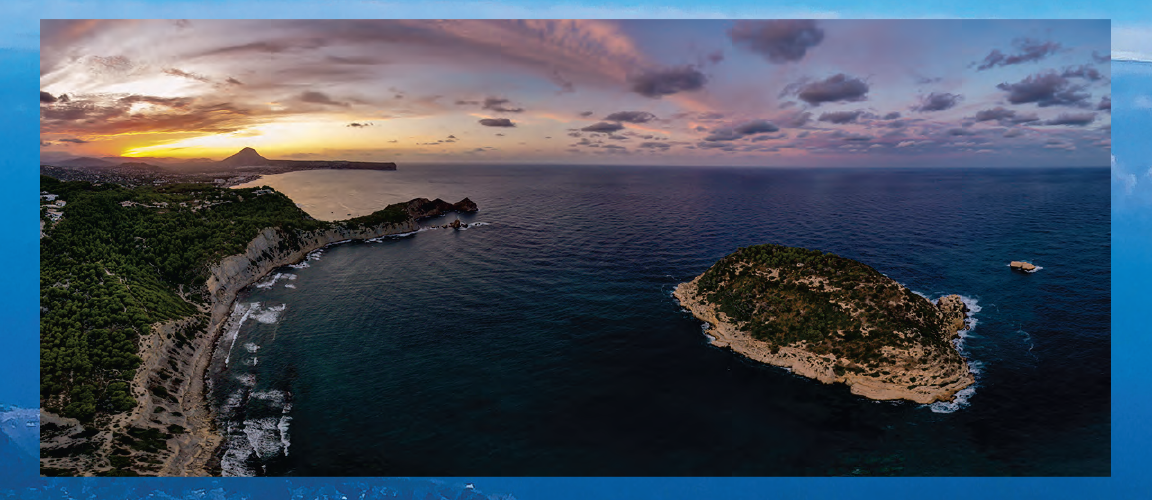This screenshot has height=500, width=1152.
Task: Click the blue border right of the photo
Action: click(1131, 250)
